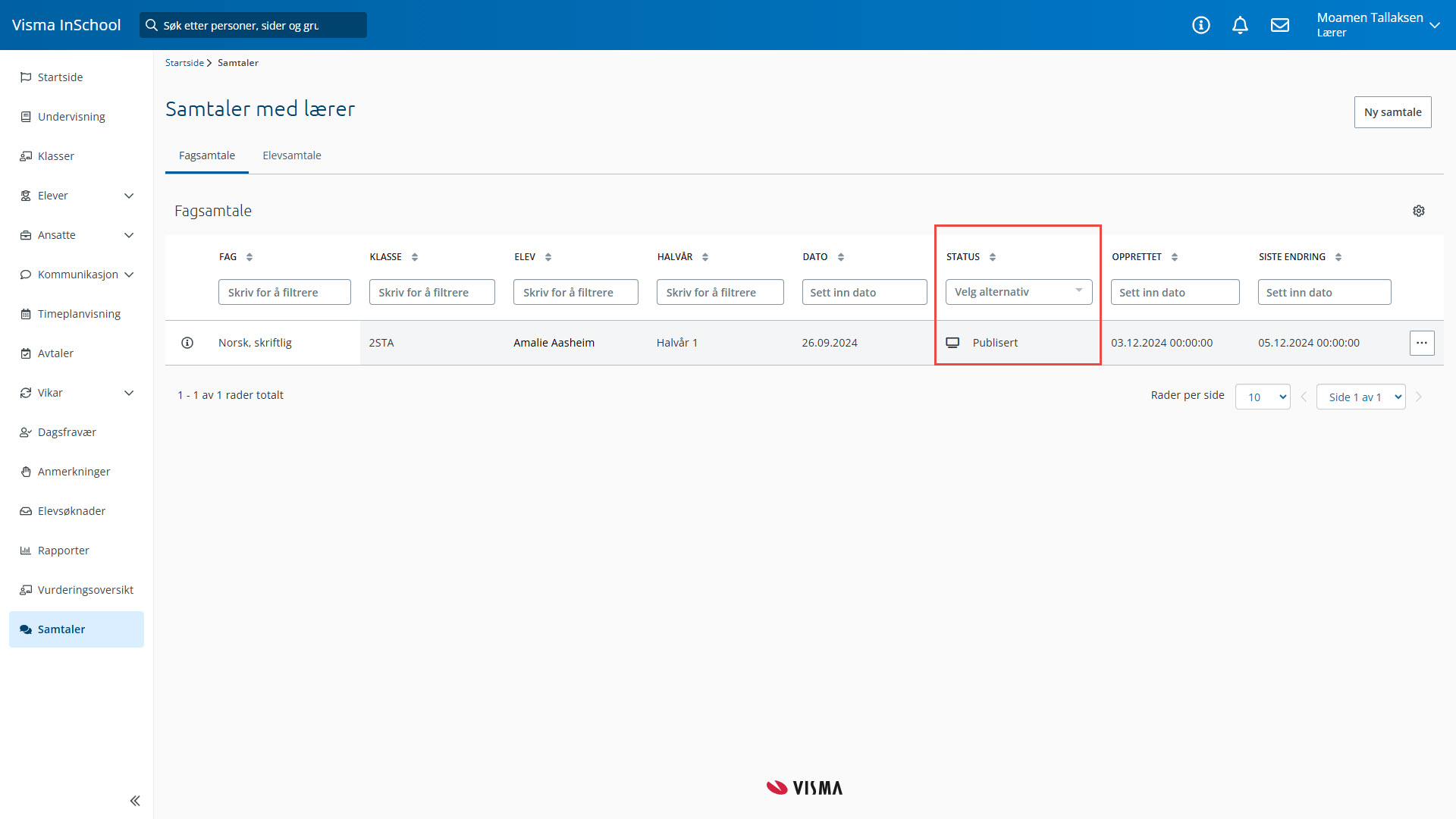Open the Status Velg alternativ dropdown
The height and width of the screenshot is (819, 1456).
tap(1018, 292)
